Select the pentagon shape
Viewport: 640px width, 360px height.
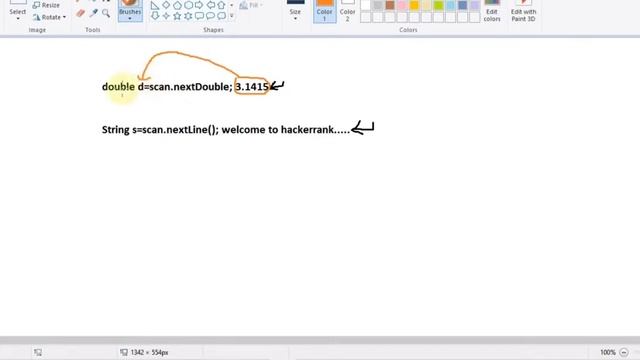point(177,5)
